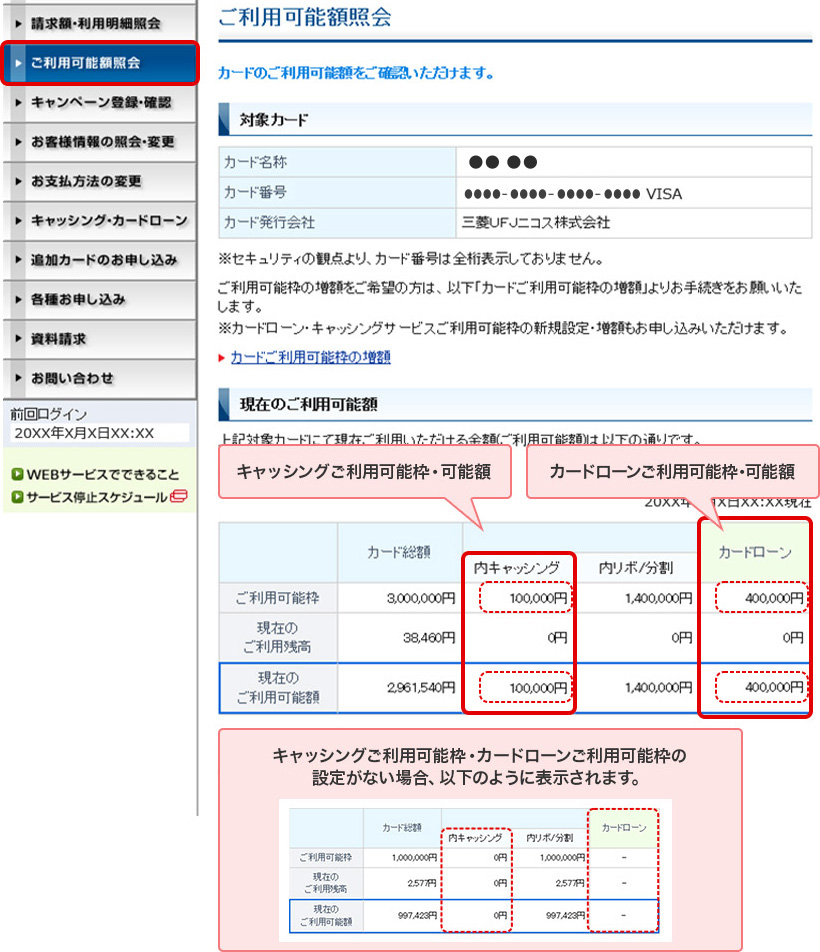This screenshot has height=952, width=820.
Task: Open 資料請求 menu item
Action: tap(58, 339)
